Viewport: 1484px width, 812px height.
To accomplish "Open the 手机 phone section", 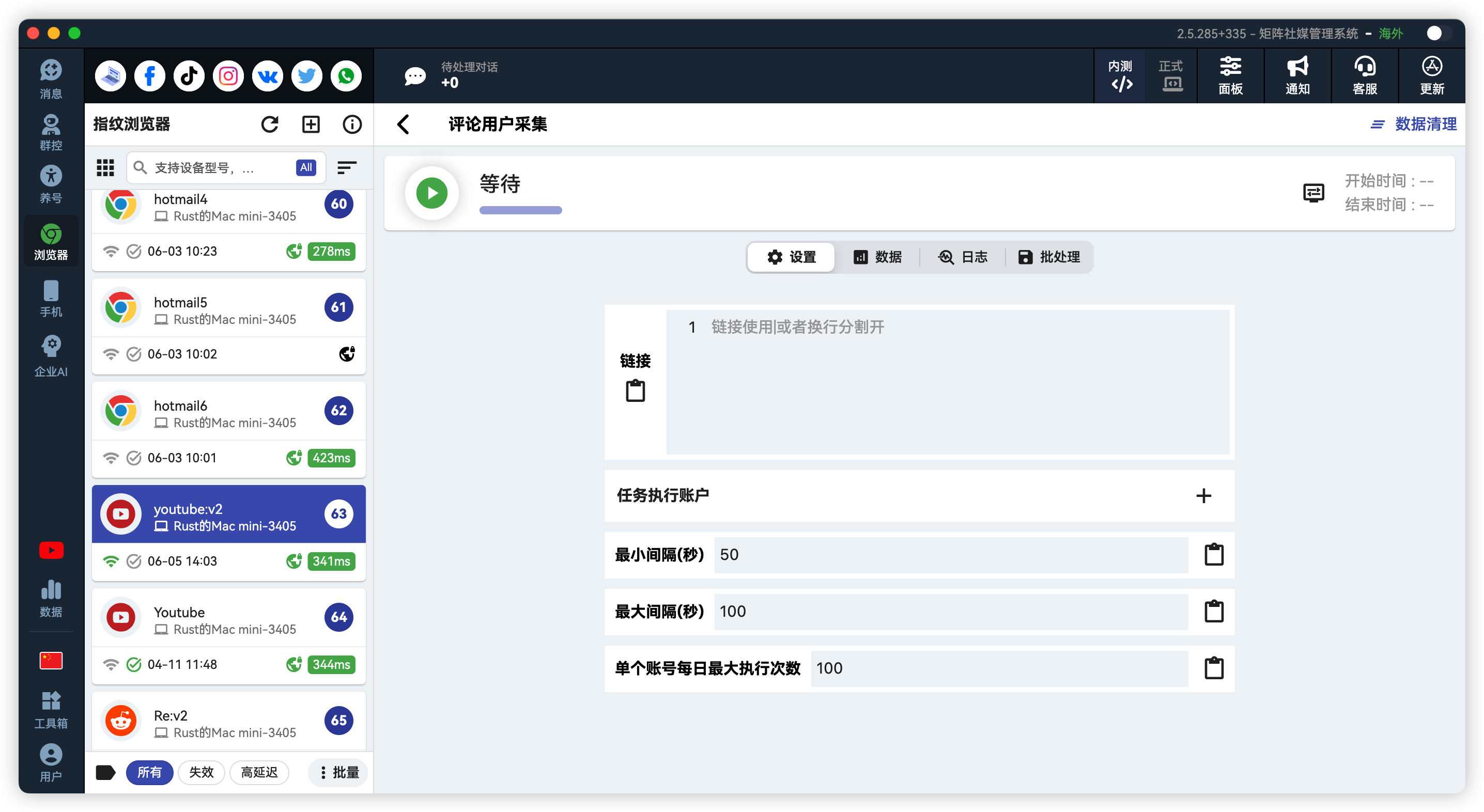I will pos(51,299).
